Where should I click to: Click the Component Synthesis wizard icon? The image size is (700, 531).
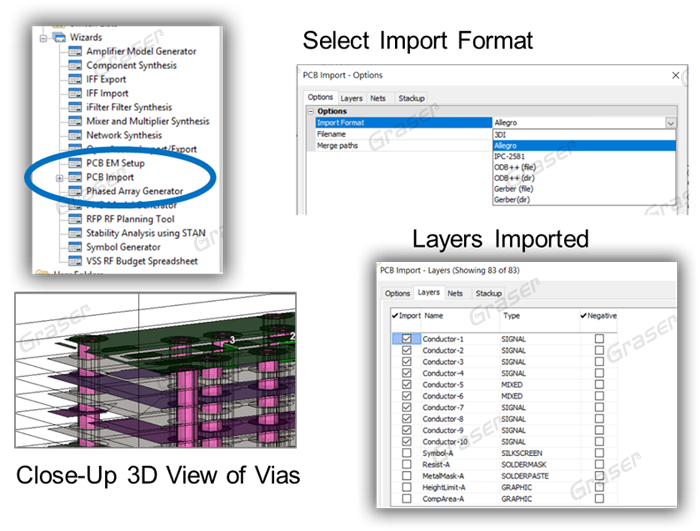[x=75, y=65]
